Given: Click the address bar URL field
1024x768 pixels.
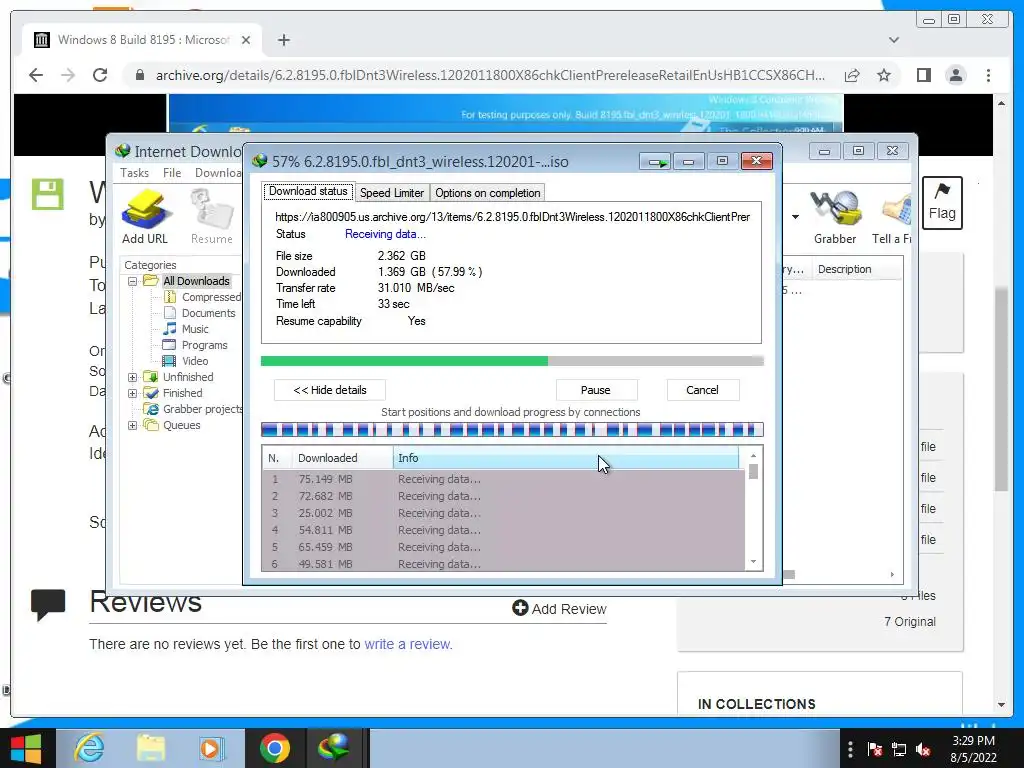Looking at the screenshot, I should point(490,75).
